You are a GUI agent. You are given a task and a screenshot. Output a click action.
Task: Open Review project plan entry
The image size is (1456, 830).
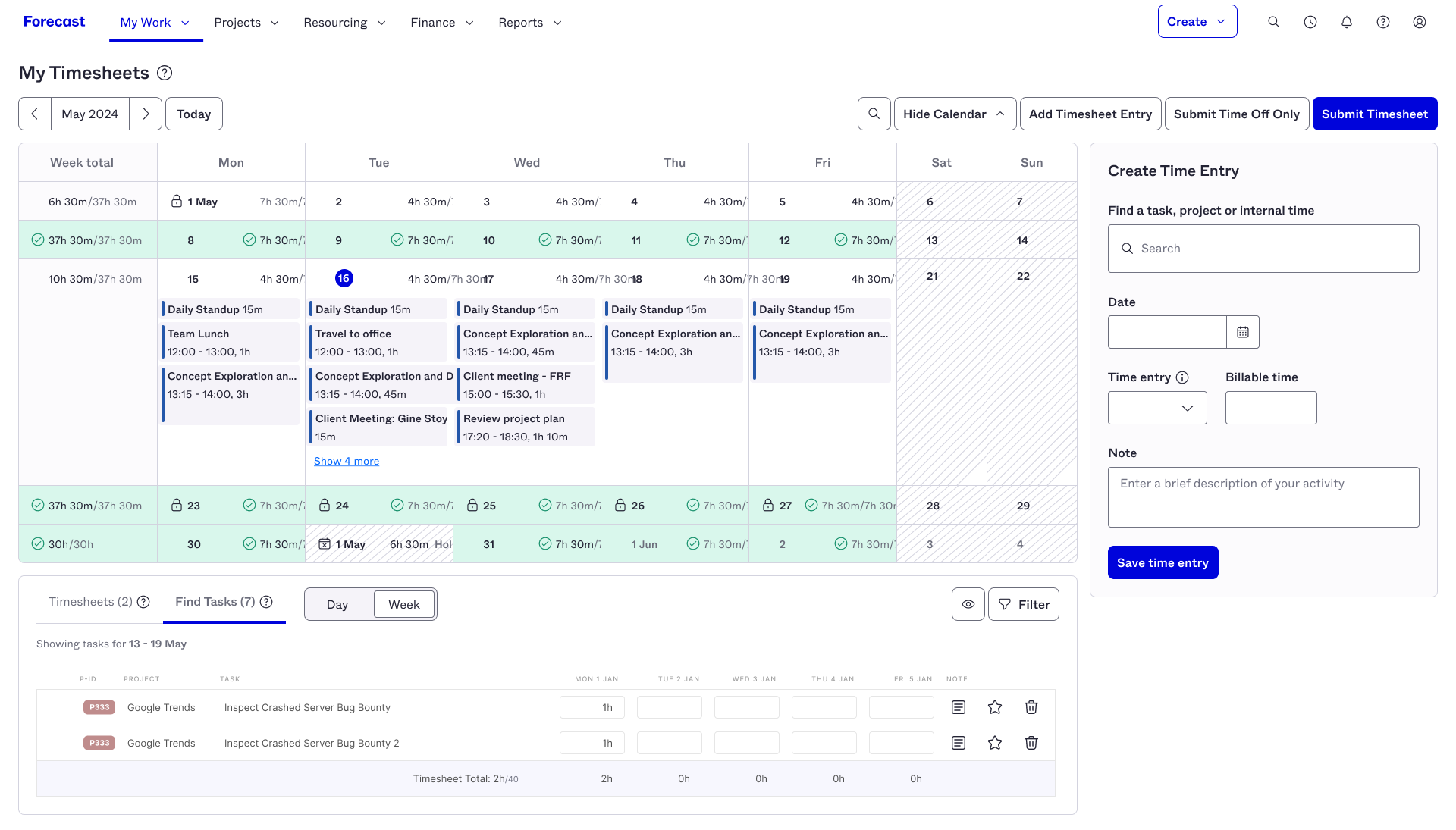click(x=526, y=428)
